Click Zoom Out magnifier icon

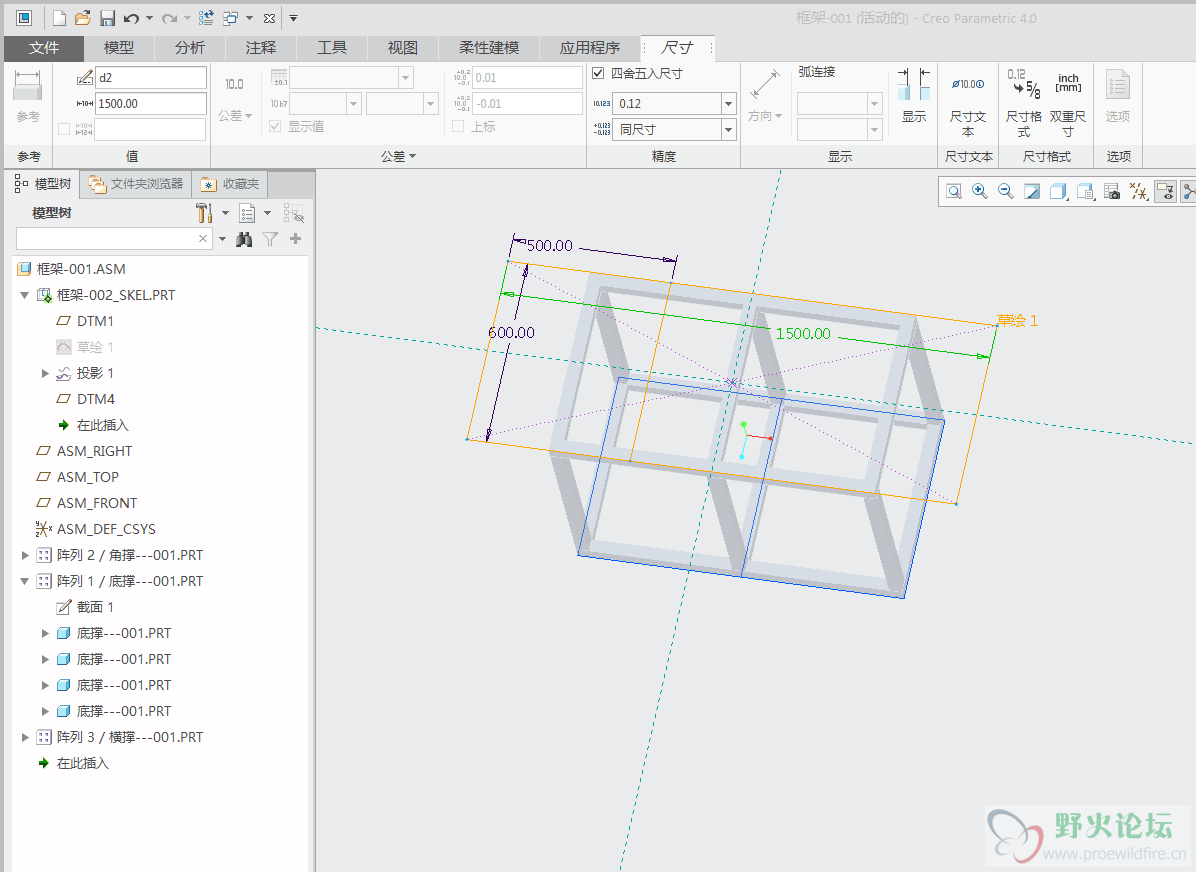1005,191
